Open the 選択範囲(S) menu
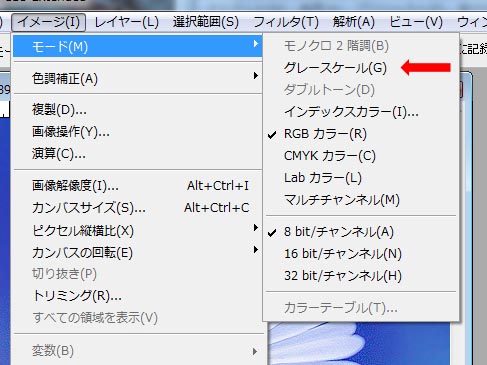The height and width of the screenshot is (365, 487). click(x=206, y=22)
